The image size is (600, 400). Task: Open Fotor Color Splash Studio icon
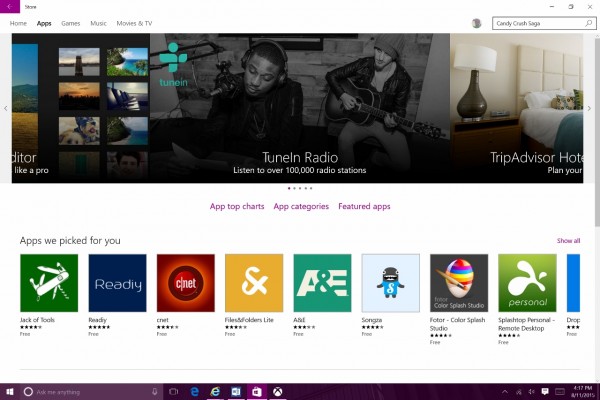(x=459, y=283)
